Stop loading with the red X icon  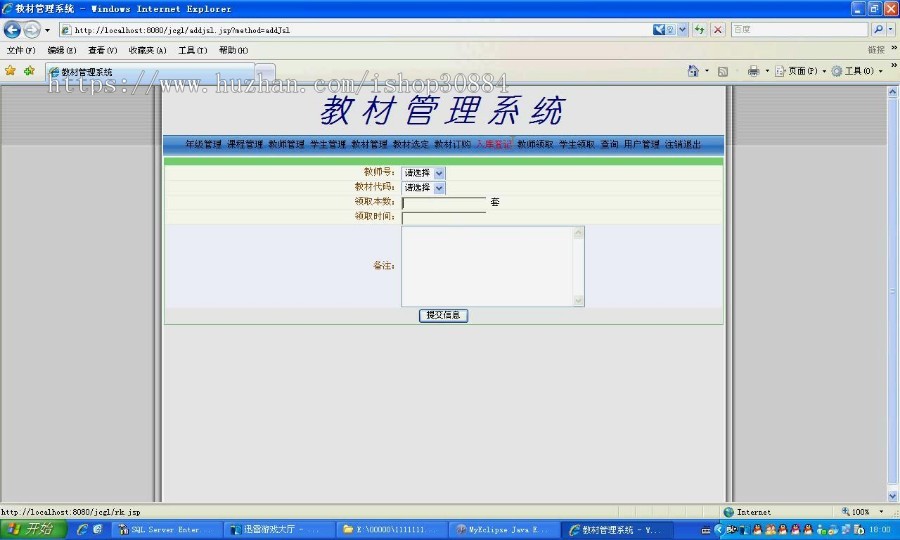[717, 29]
